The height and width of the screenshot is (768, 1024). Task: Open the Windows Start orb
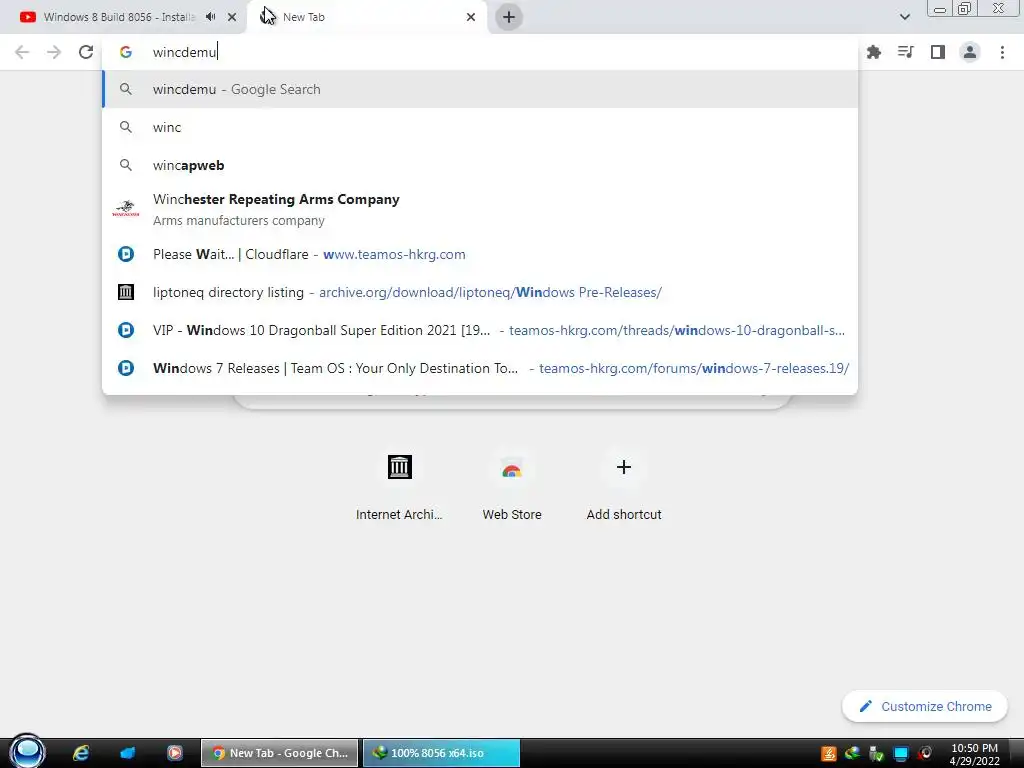tap(27, 752)
